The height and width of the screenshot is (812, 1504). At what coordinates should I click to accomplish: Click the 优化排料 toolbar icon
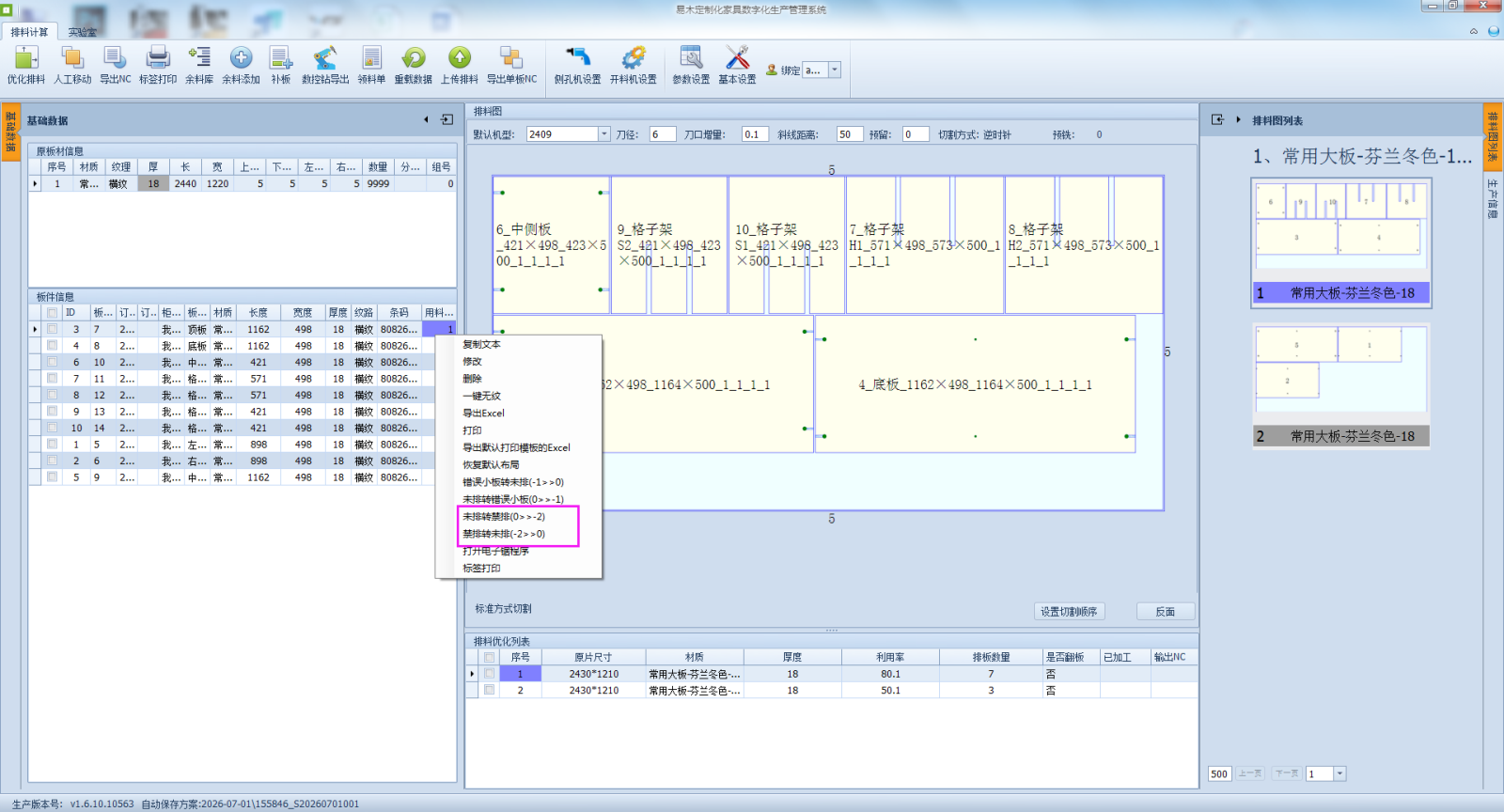(26, 58)
